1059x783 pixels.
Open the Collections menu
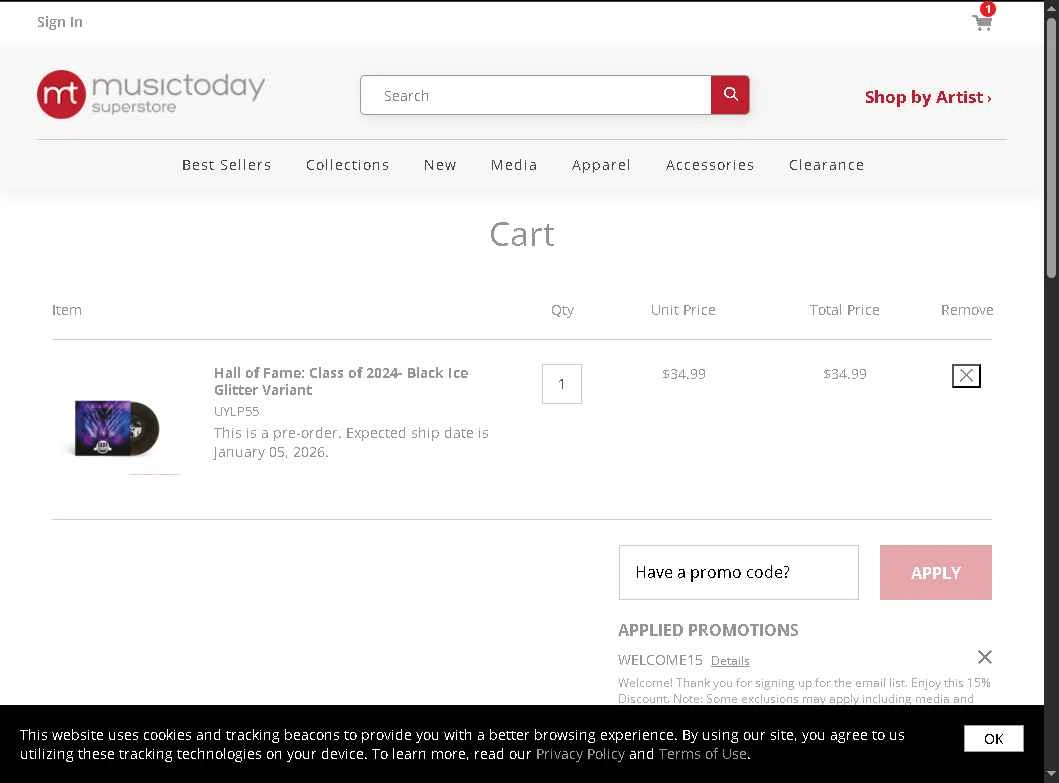[x=347, y=165]
